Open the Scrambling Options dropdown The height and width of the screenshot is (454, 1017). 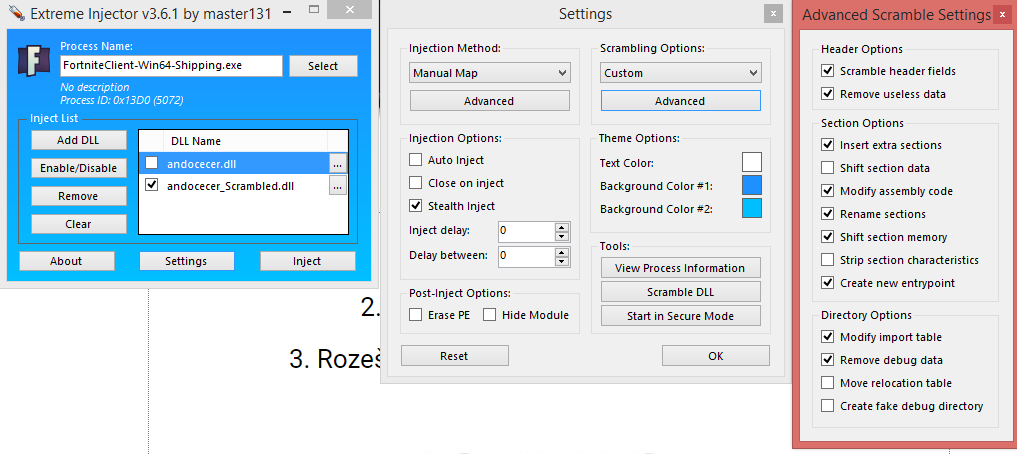coord(680,73)
